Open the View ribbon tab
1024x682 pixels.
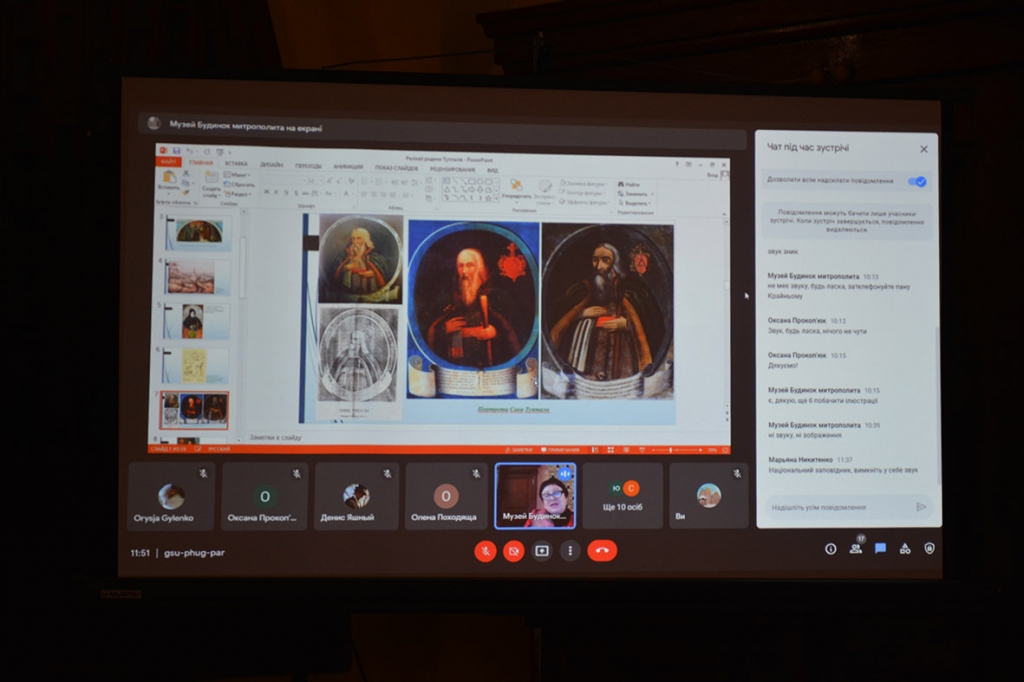tap(492, 170)
